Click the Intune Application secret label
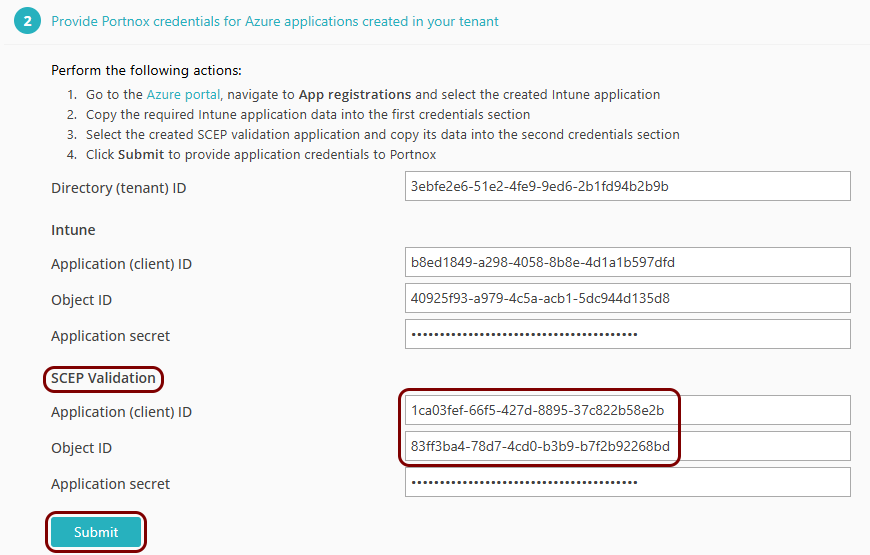 click(x=110, y=336)
